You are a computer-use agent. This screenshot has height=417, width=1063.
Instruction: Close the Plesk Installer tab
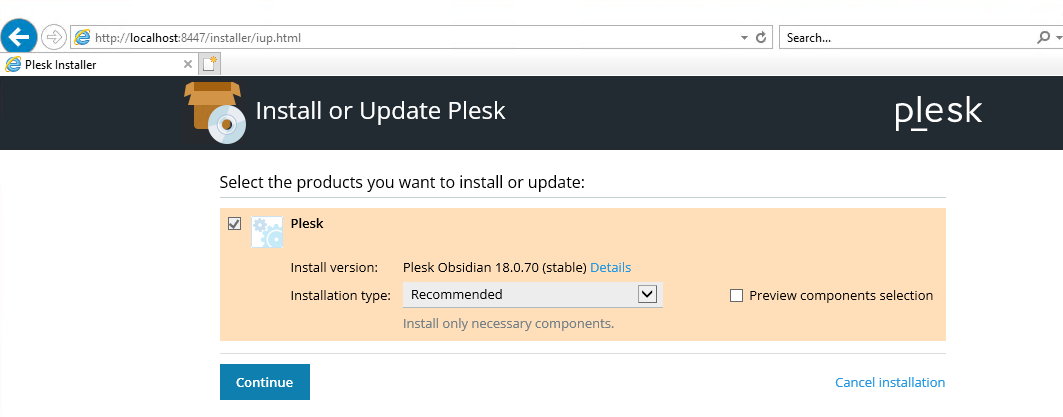point(188,64)
